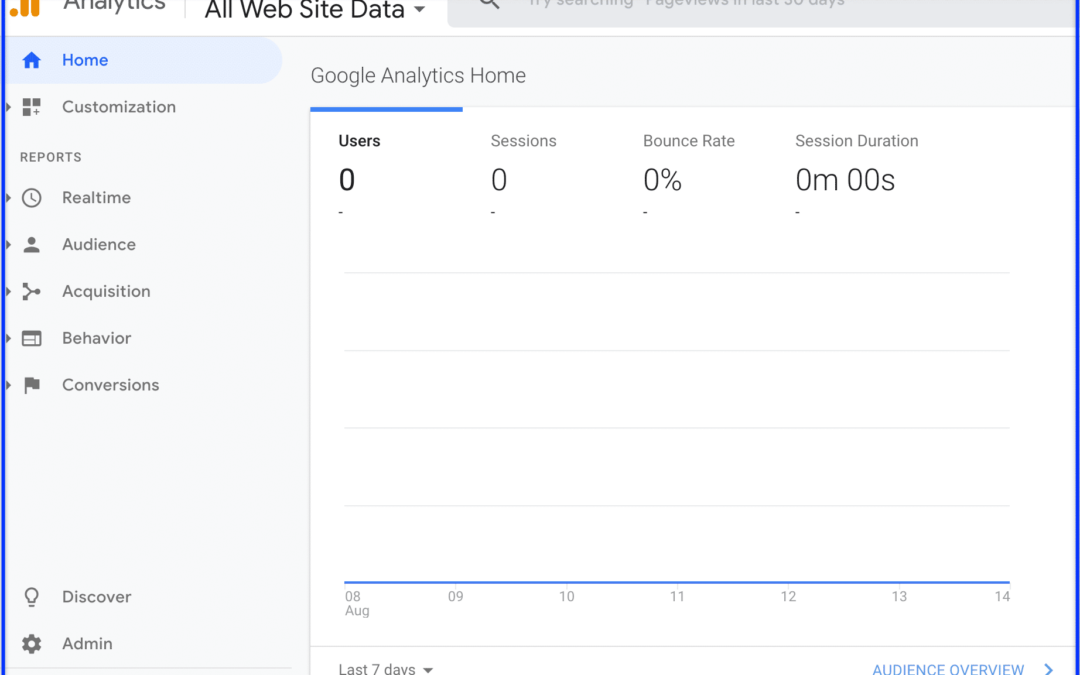The height and width of the screenshot is (675, 1080).
Task: Open the Realtime reports menu label
Action: (x=96, y=198)
